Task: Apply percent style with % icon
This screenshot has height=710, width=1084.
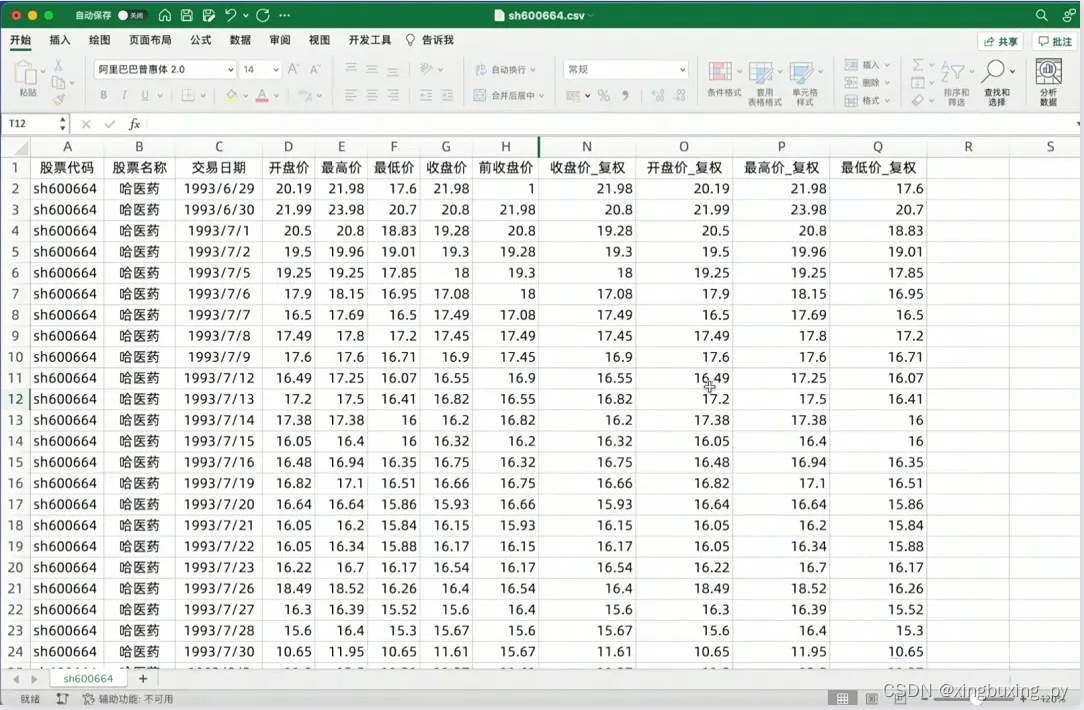Action: 604,95
